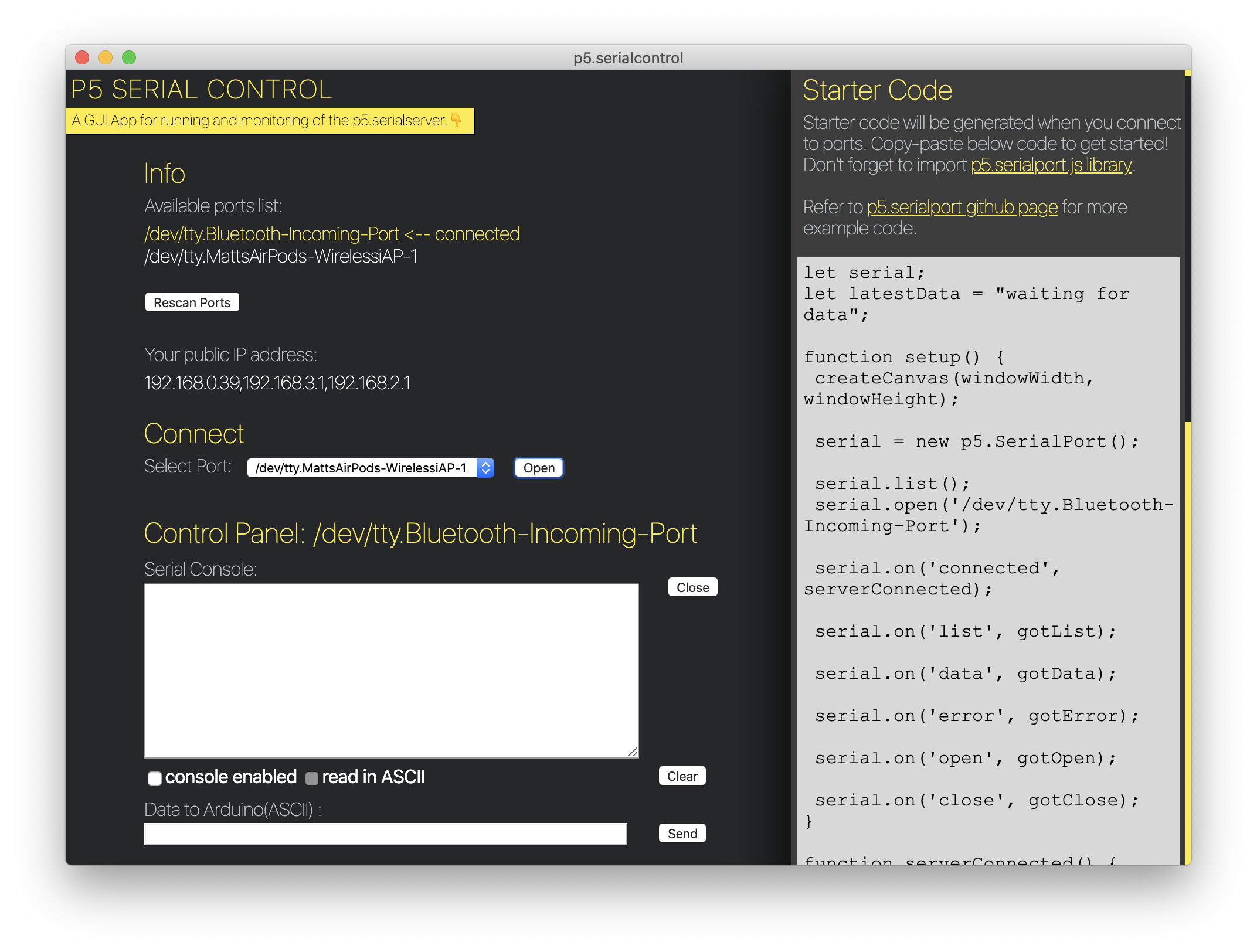This screenshot has height=952, width=1257.
Task: Enable the console enabled checkbox
Action: tap(154, 778)
